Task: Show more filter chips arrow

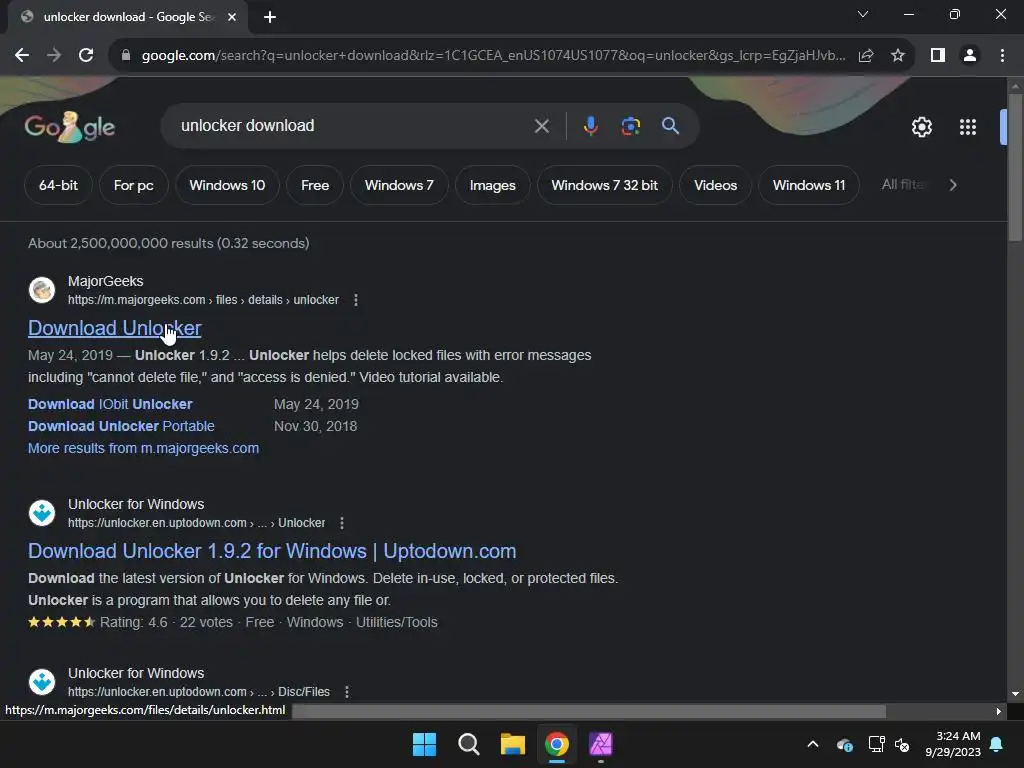Action: coord(953,185)
